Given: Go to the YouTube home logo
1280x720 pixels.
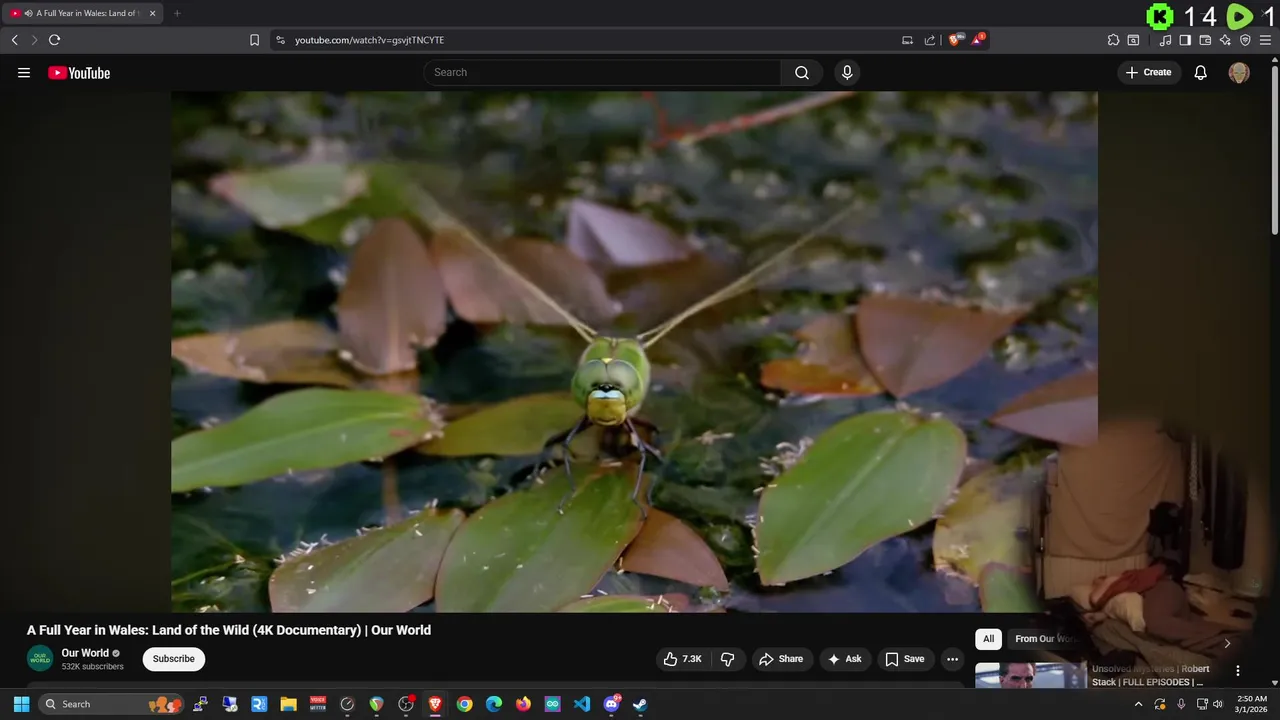Looking at the screenshot, I should pyautogui.click(x=79, y=73).
